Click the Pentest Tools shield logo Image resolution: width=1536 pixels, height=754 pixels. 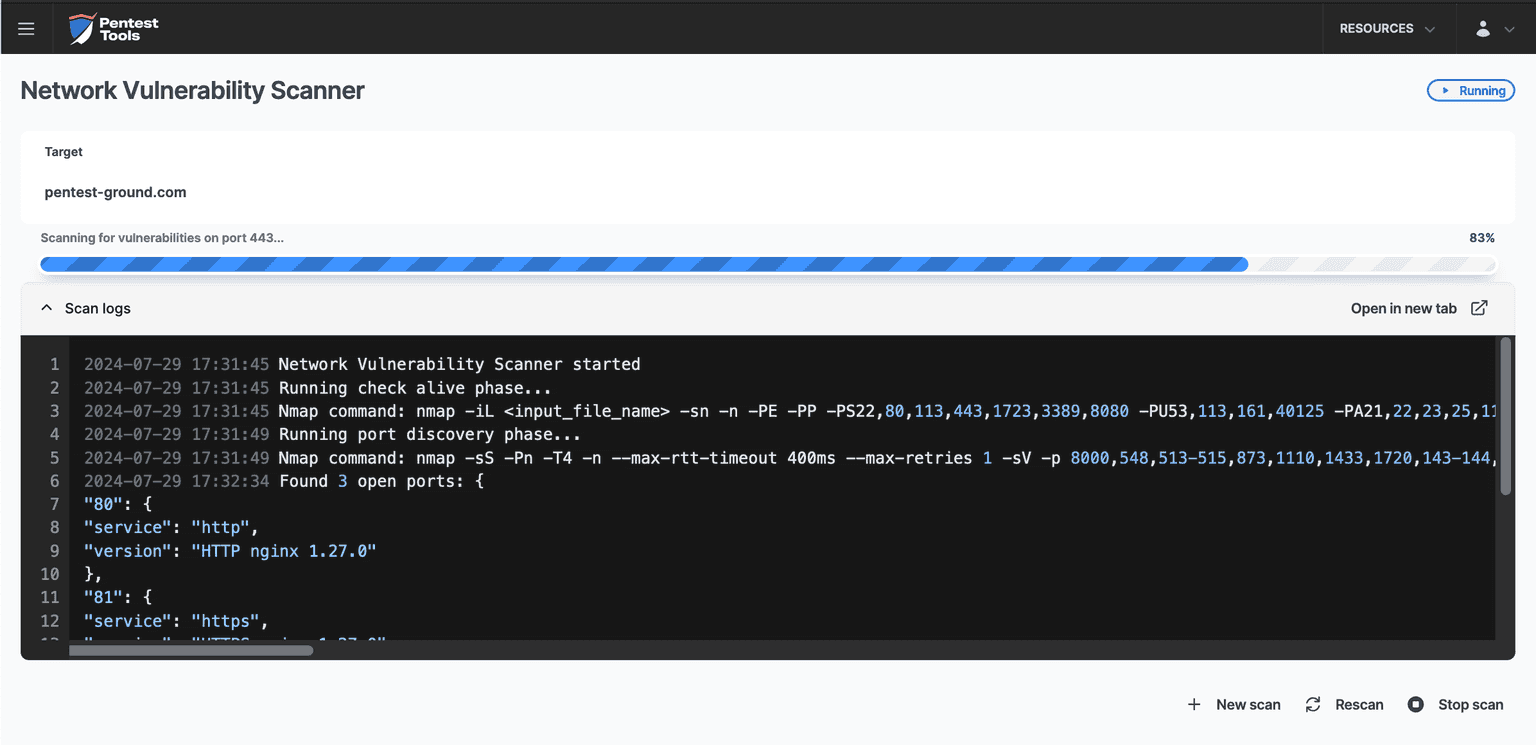pos(81,29)
